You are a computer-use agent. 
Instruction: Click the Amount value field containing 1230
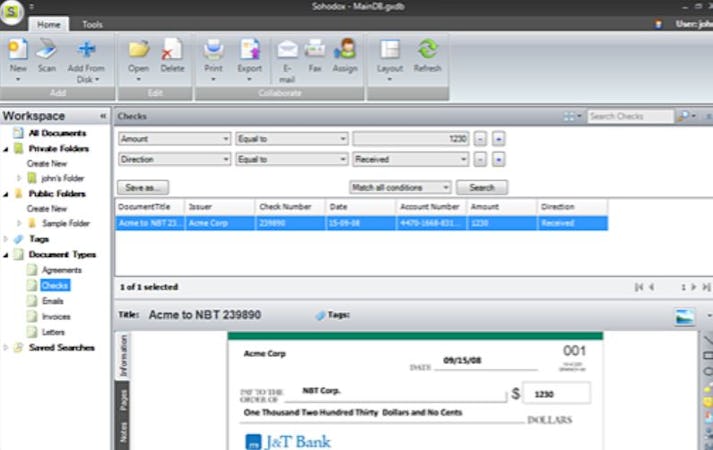click(x=411, y=139)
